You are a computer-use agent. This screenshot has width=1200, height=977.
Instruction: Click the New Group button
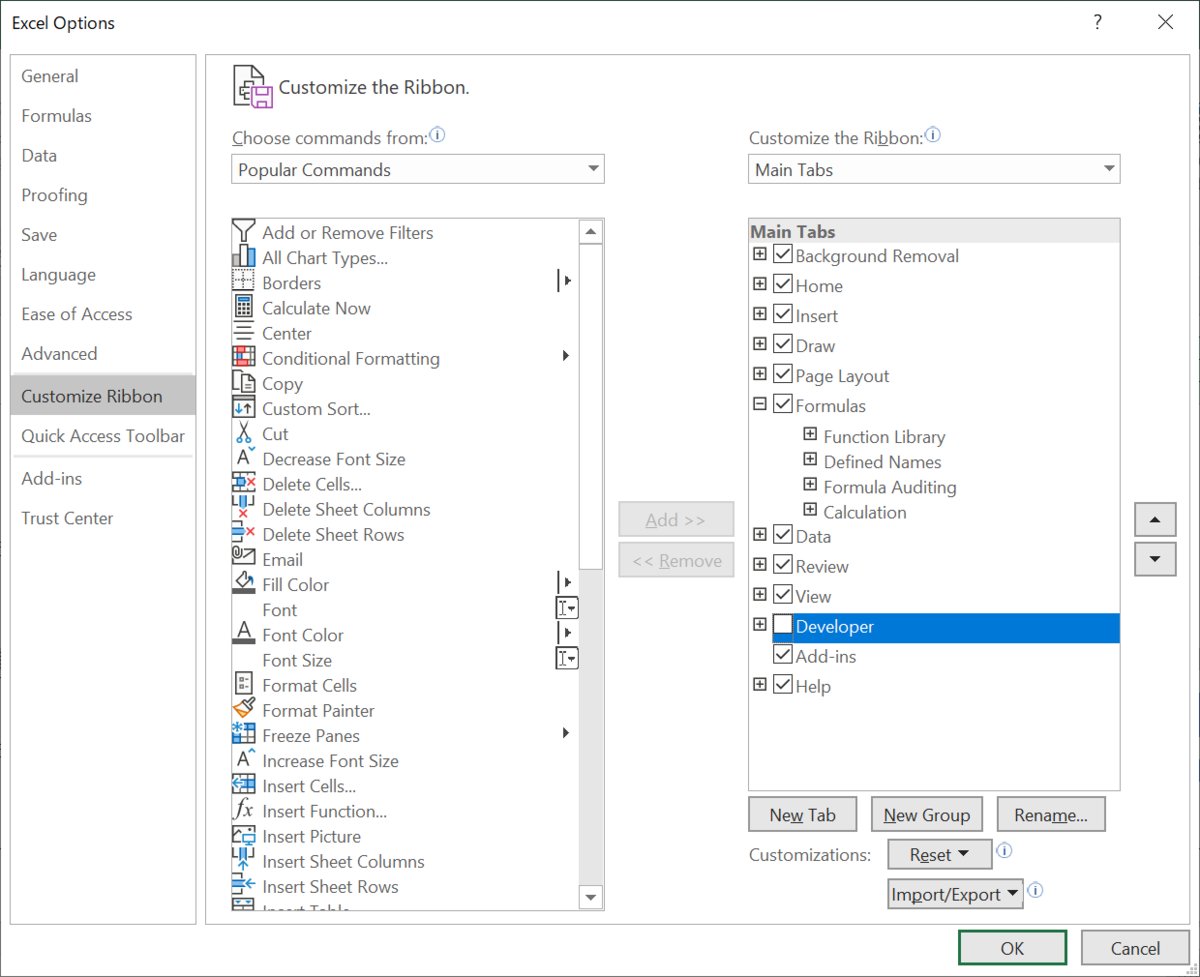(x=927, y=814)
